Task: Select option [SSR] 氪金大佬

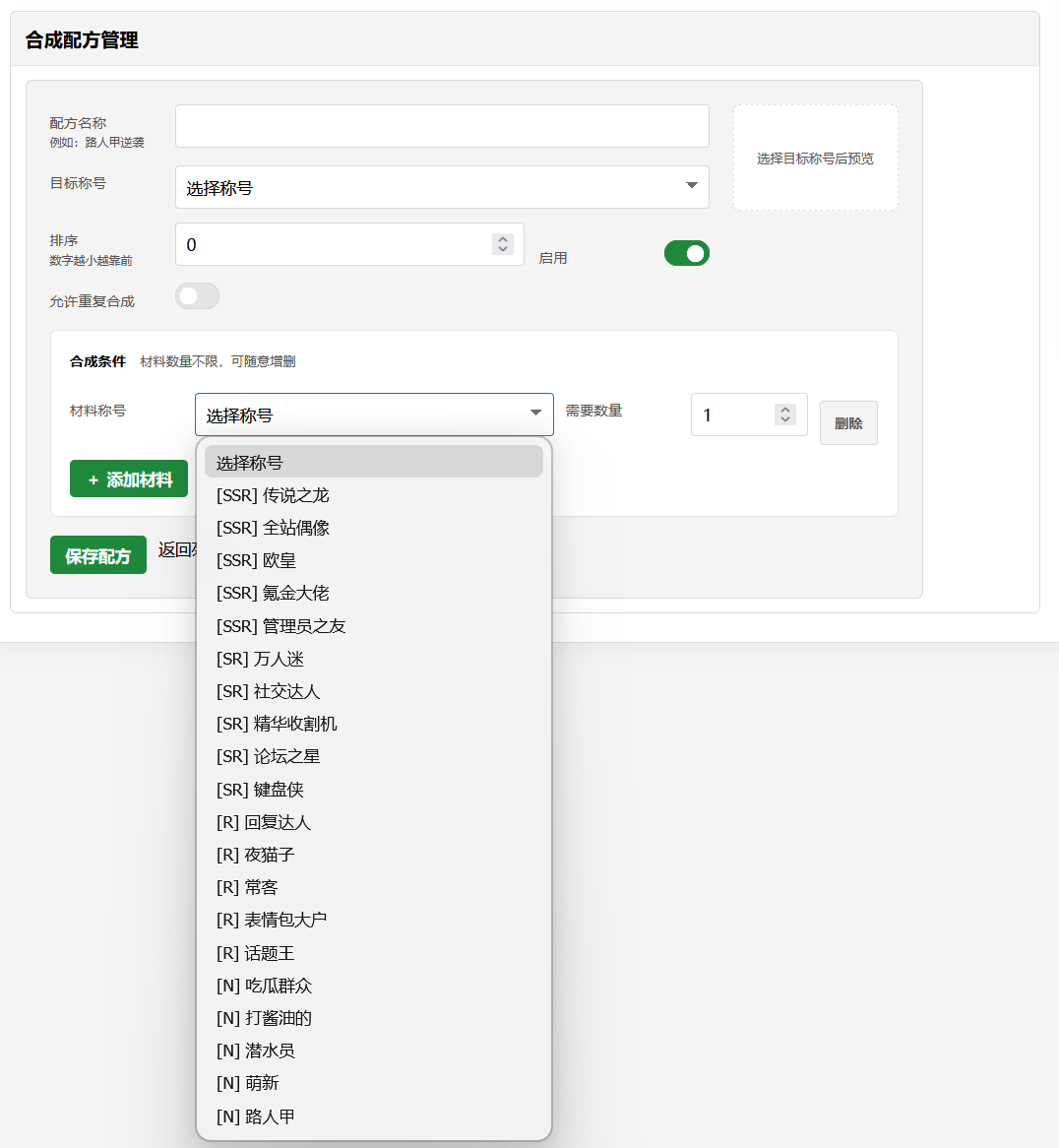Action: point(374,593)
